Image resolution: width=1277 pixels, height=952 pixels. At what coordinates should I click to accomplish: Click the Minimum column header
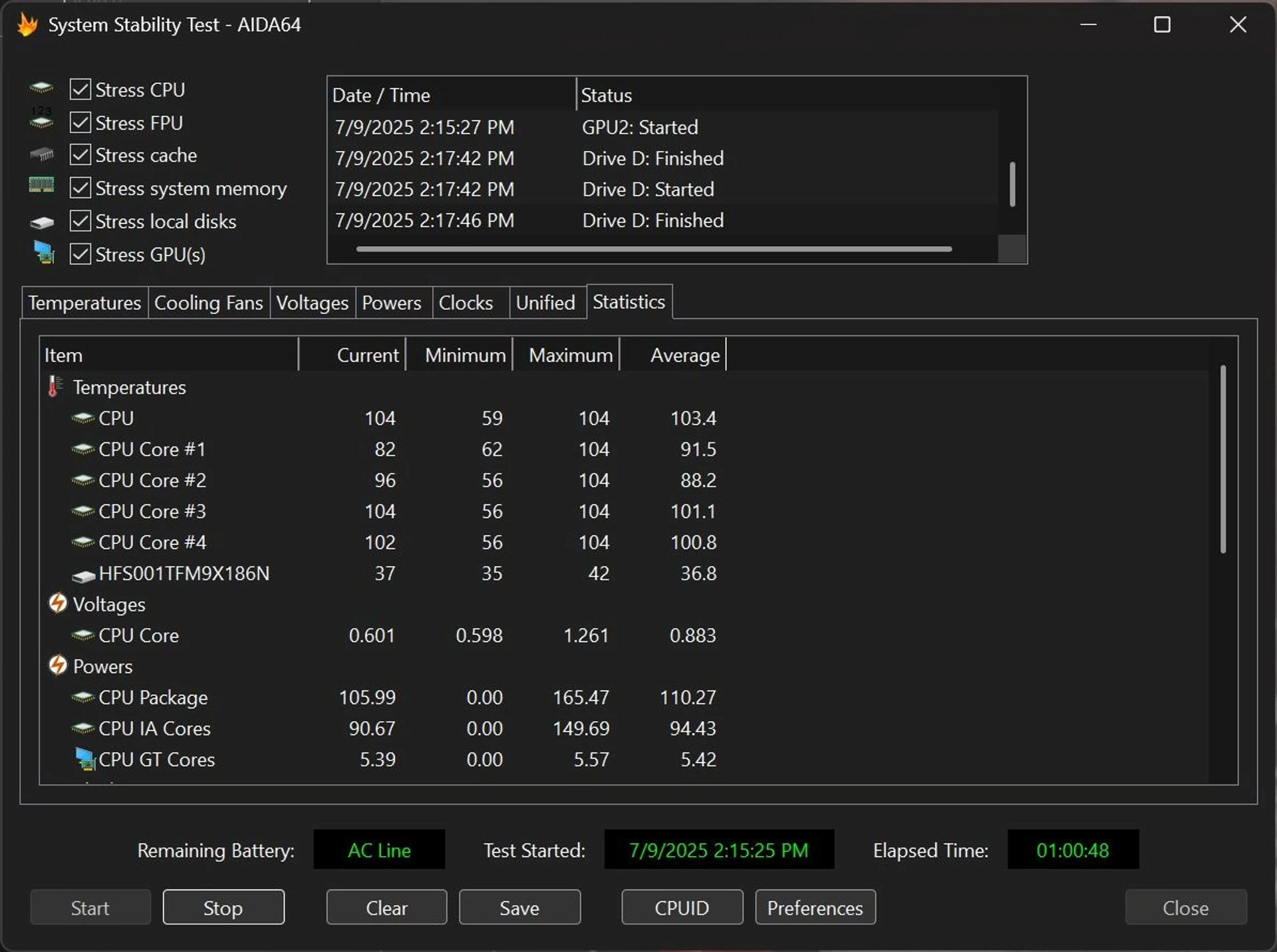coord(460,355)
